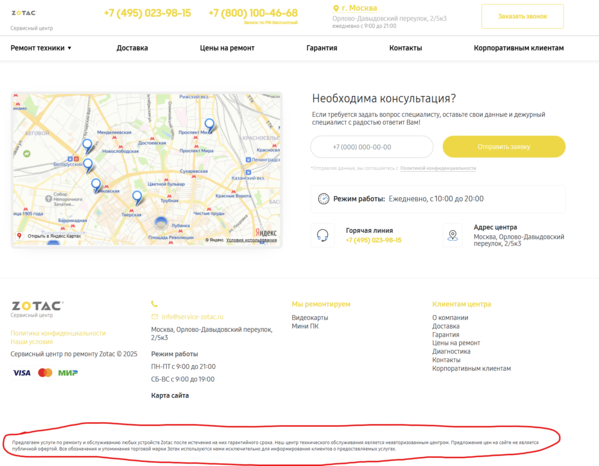Click the Клиентам центра footer heading

click(461, 304)
